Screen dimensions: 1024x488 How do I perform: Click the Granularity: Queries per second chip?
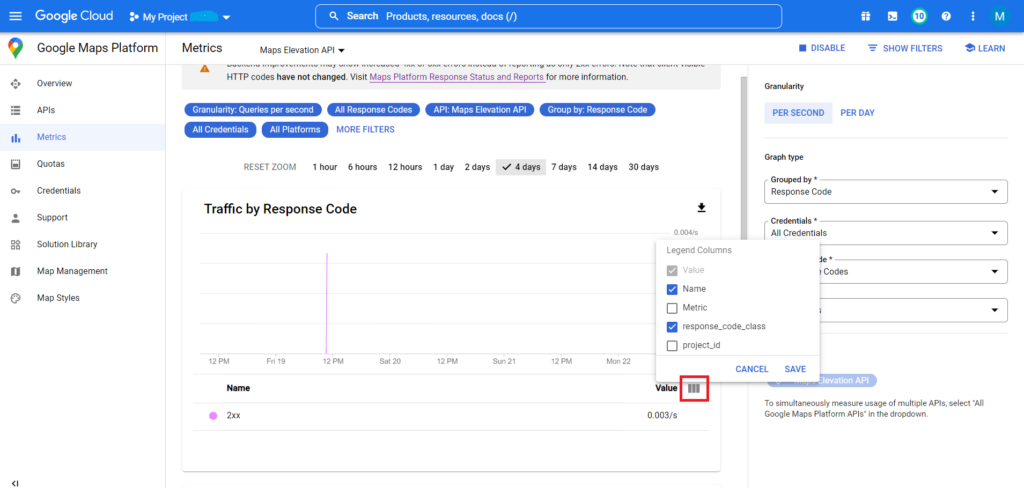click(x=253, y=110)
